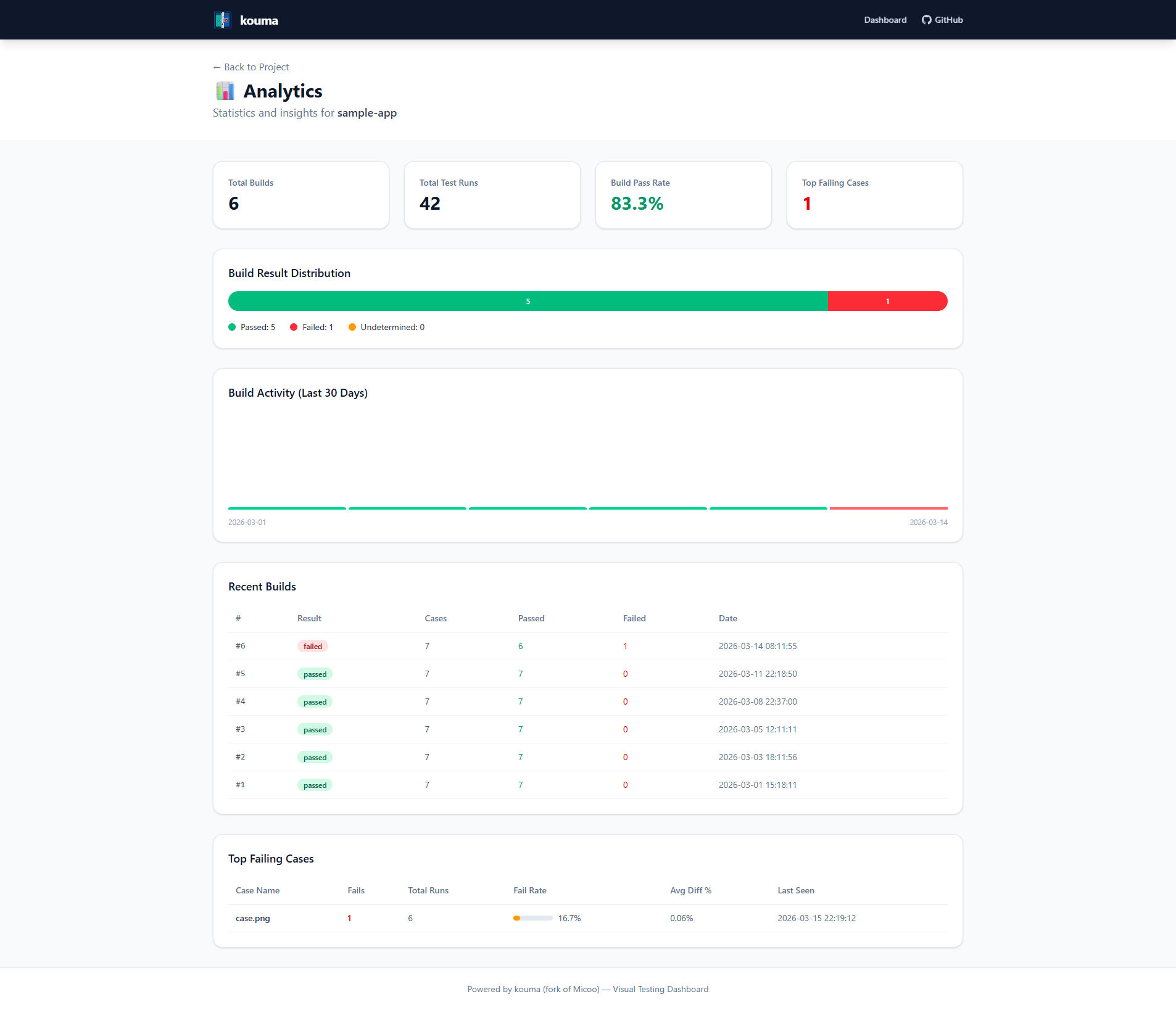This screenshot has height=1010, width=1176.
Task: Click the red Failed legend dot
Action: click(x=294, y=327)
